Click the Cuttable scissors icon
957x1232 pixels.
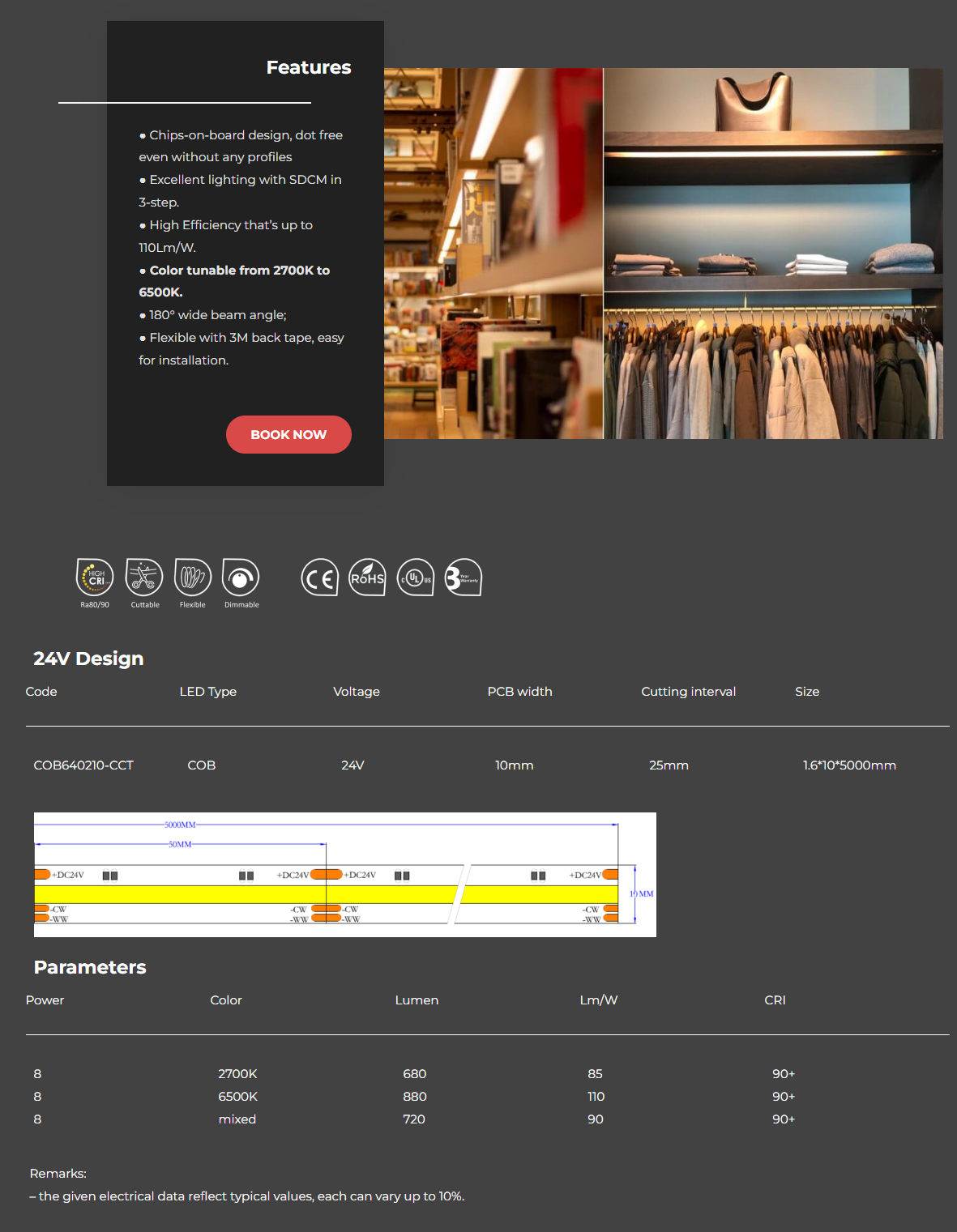[x=144, y=578]
